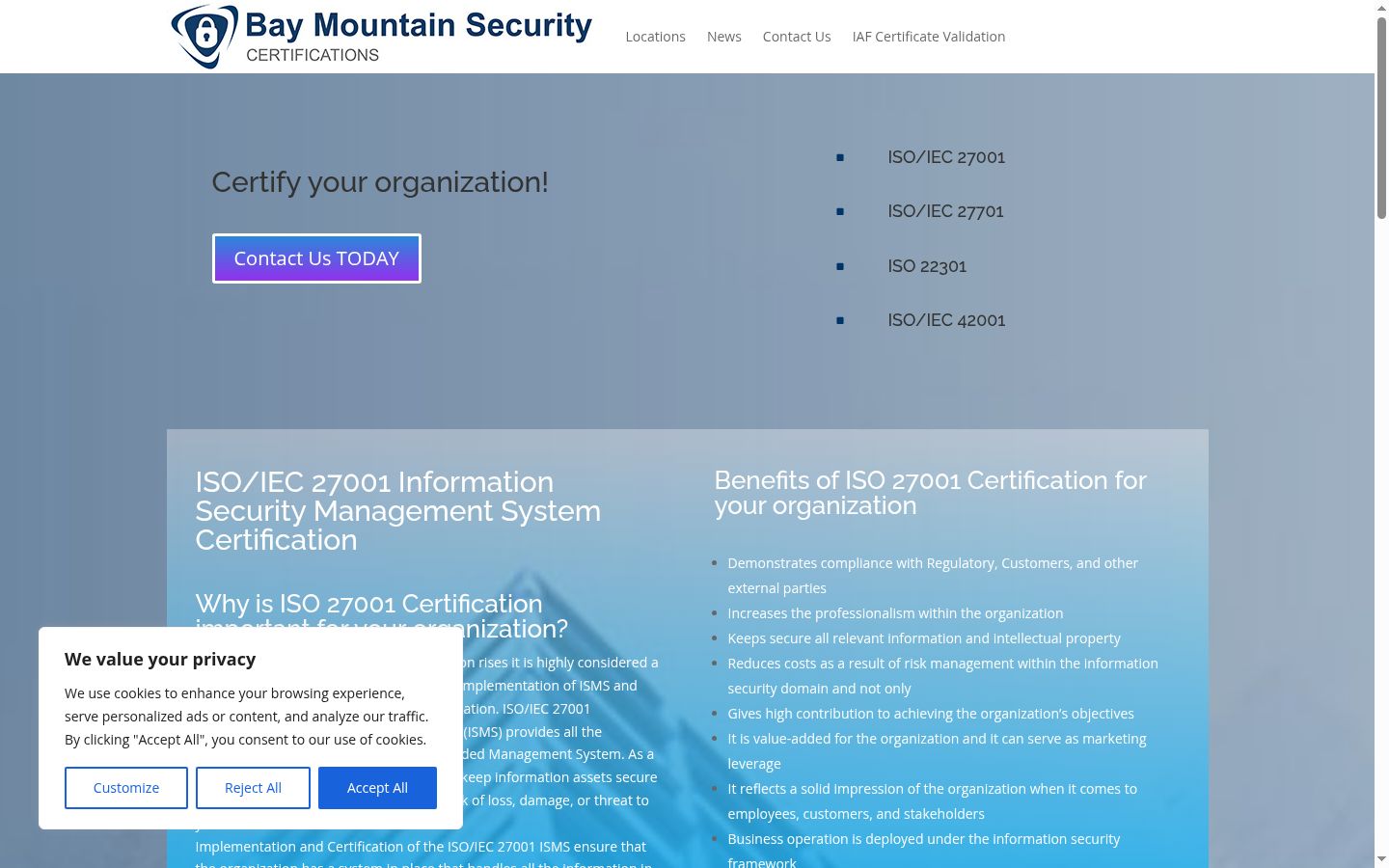This screenshot has height=868, width=1389.
Task: Click 'Business operation is deployed' bullet
Action: [x=924, y=850]
